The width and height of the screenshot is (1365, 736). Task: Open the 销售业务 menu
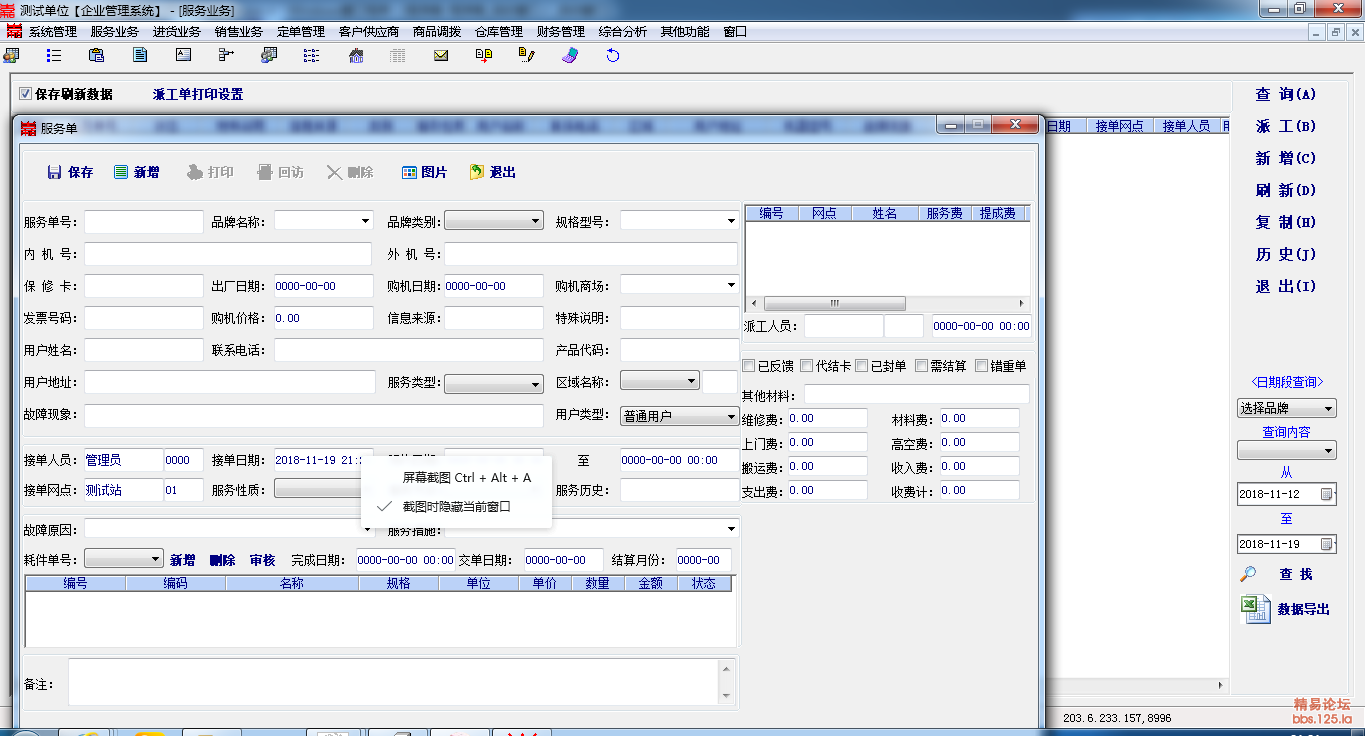[x=238, y=32]
